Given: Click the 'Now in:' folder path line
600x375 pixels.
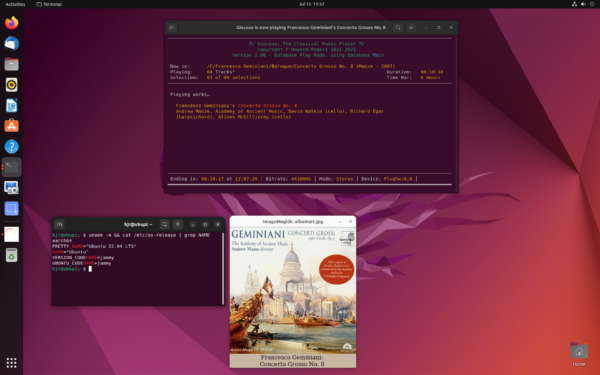Looking at the screenshot, I should click(x=282, y=66).
